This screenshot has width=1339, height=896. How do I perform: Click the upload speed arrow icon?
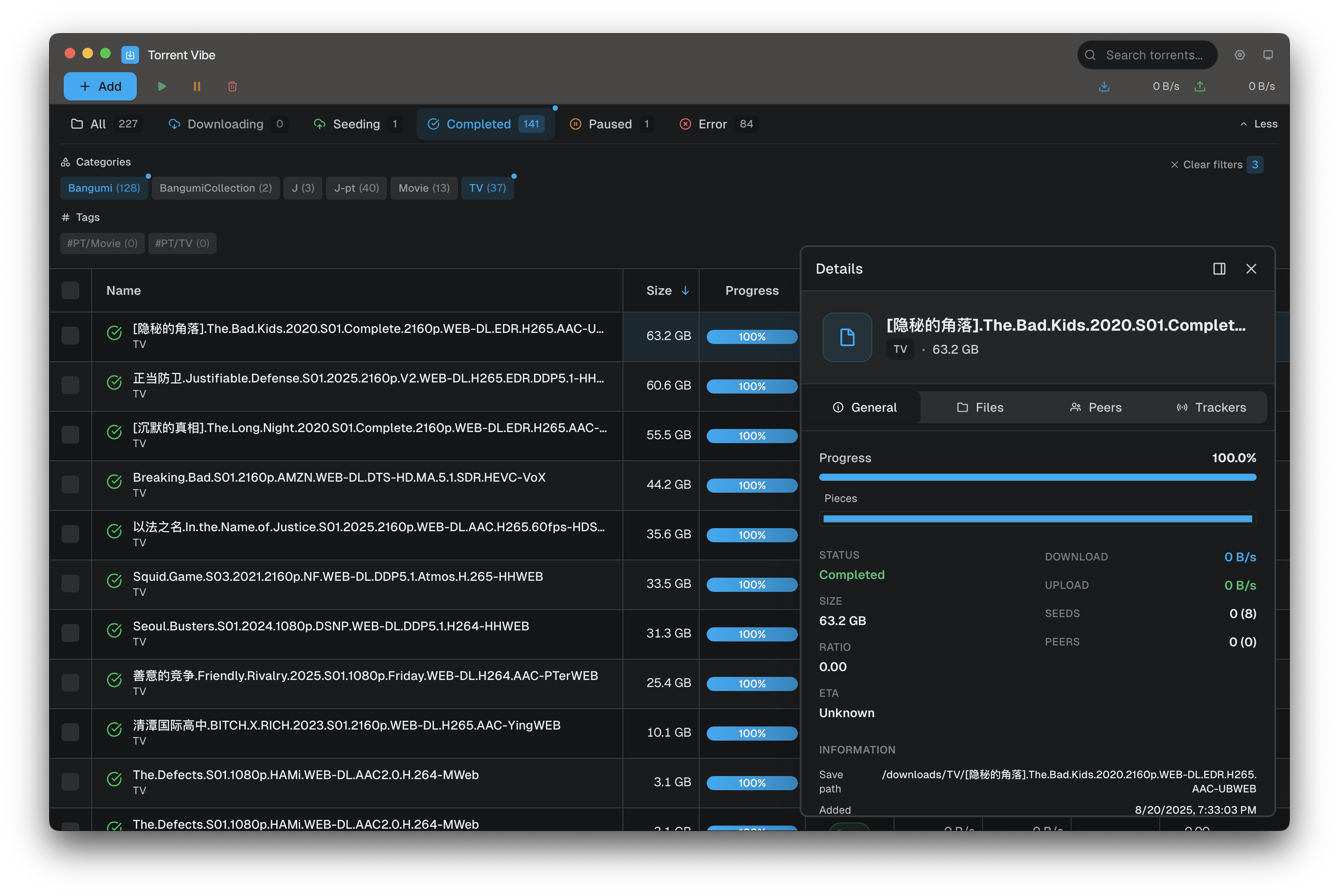[x=1200, y=86]
